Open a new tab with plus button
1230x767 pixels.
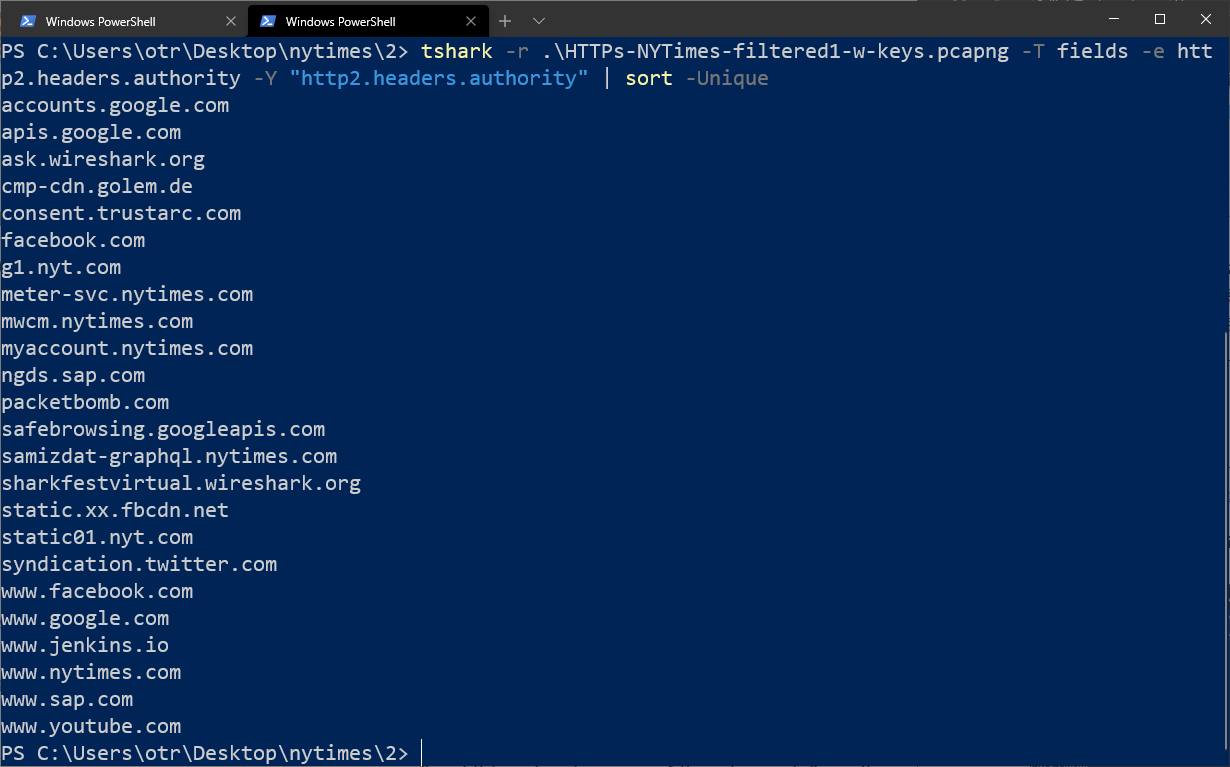(505, 21)
